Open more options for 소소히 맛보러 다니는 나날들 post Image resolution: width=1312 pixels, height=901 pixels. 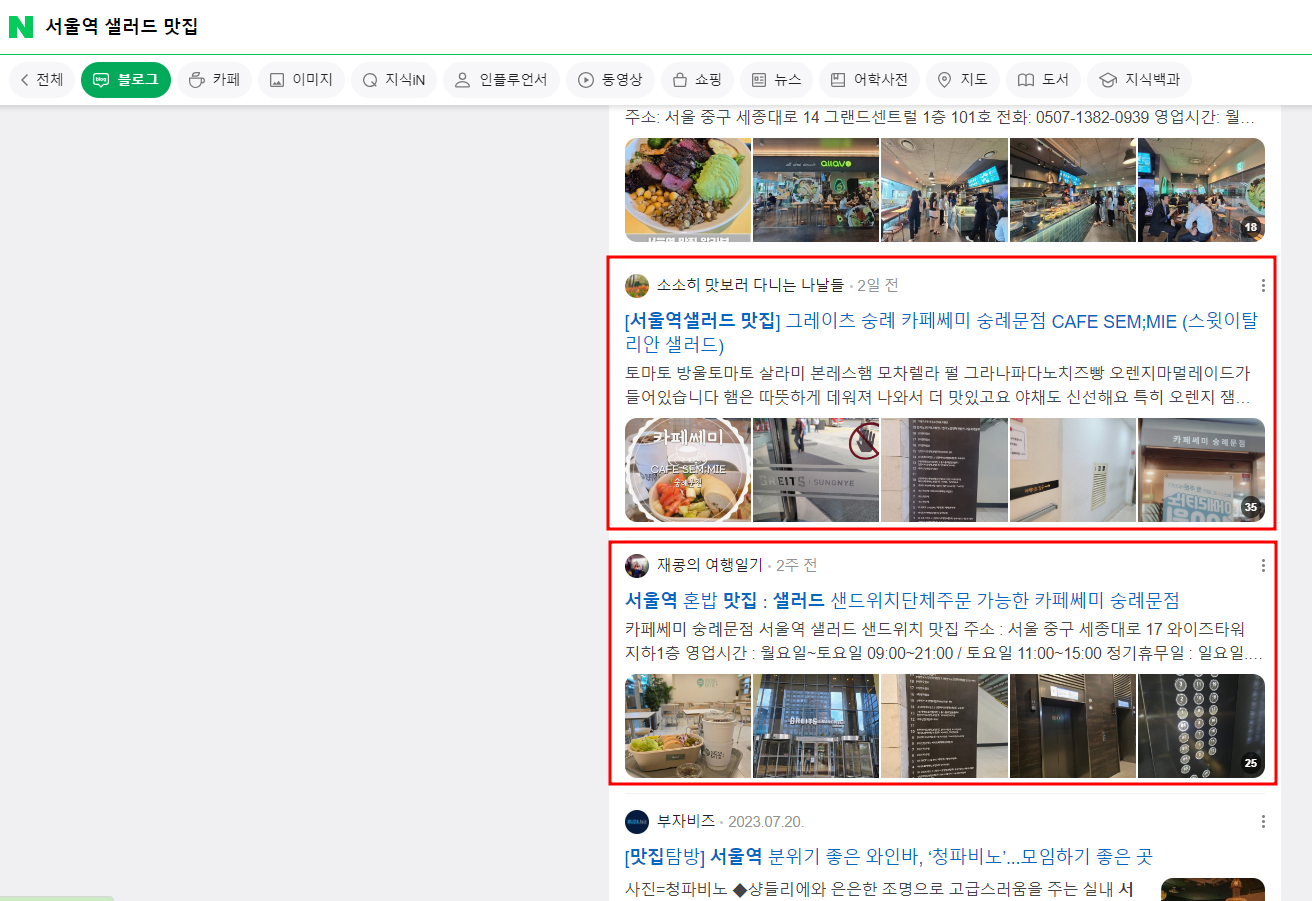1263,286
